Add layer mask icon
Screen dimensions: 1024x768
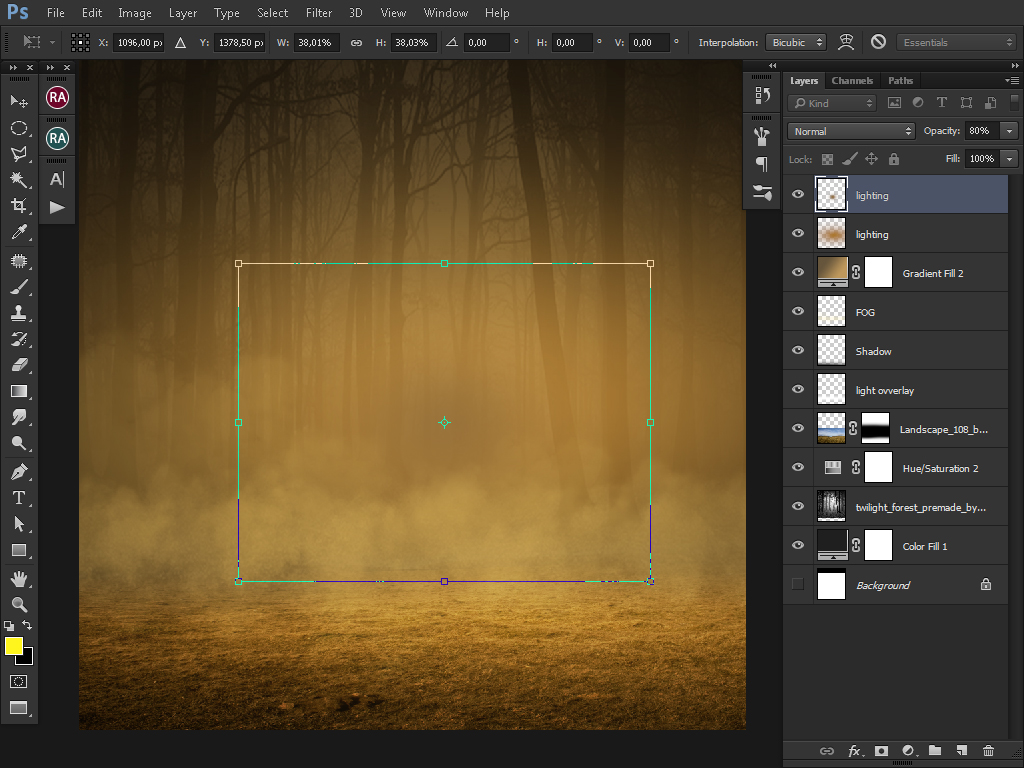[x=881, y=750]
